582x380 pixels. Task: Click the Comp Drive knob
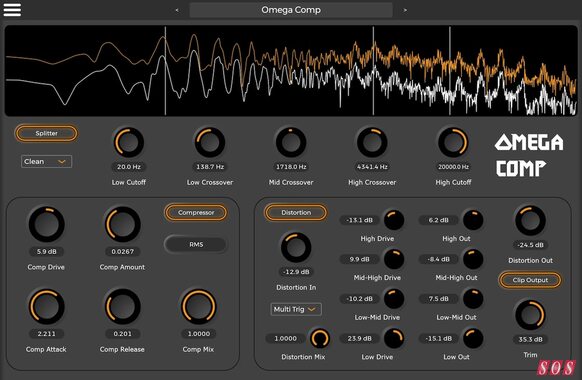pyautogui.click(x=46, y=225)
